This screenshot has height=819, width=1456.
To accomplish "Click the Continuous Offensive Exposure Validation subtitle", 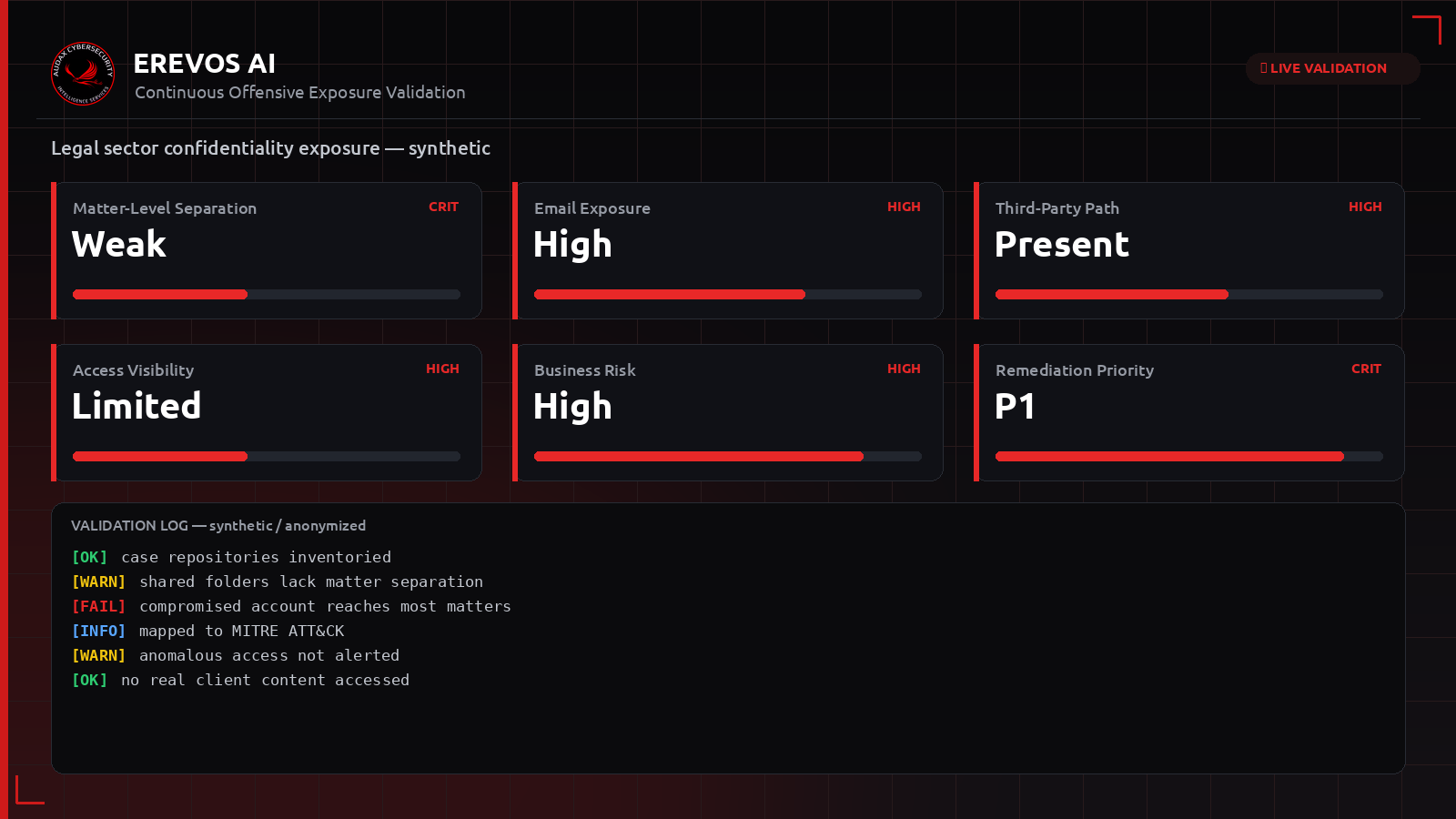I will tap(300, 93).
